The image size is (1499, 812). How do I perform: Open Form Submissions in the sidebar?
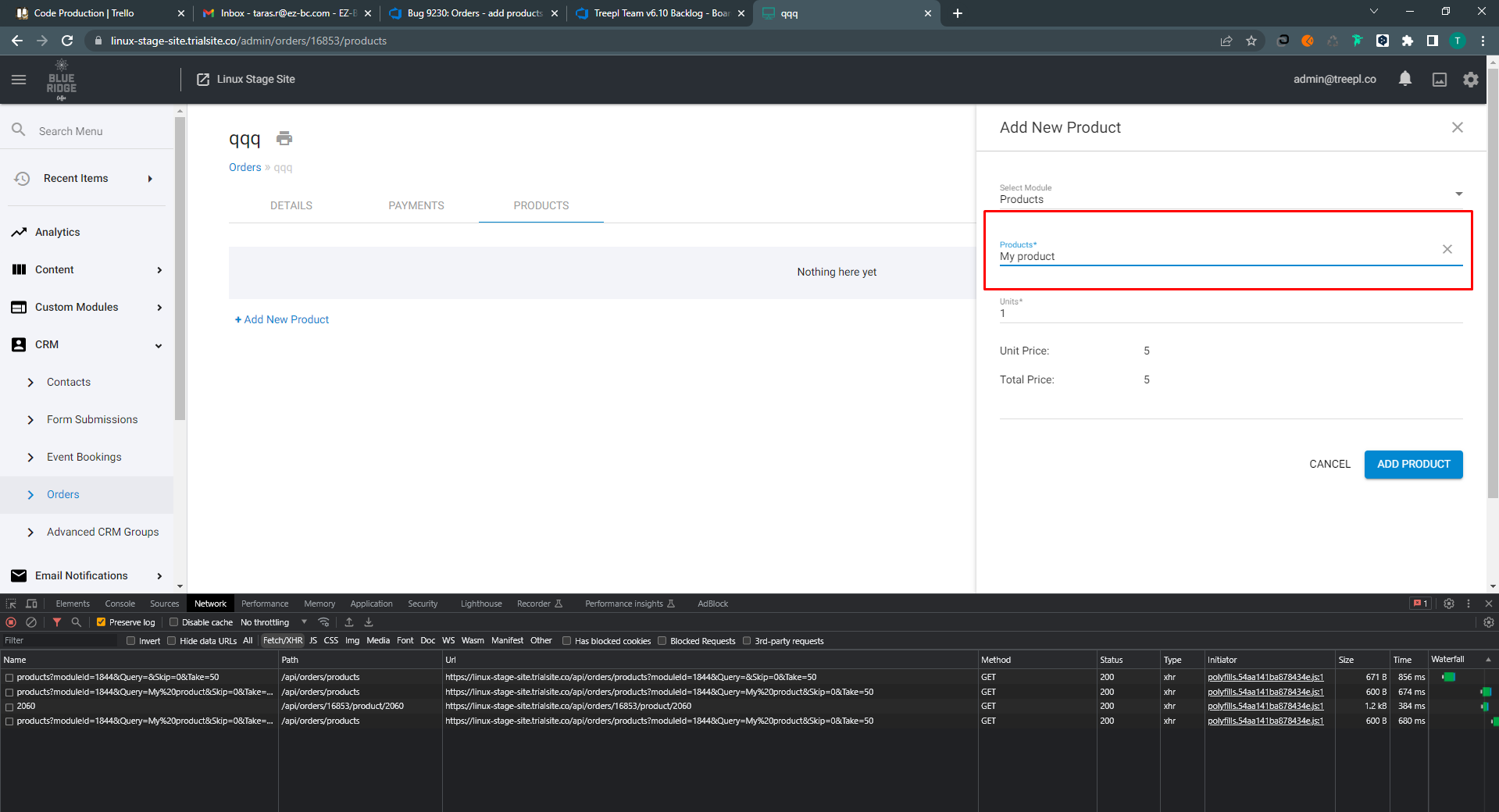click(x=92, y=420)
